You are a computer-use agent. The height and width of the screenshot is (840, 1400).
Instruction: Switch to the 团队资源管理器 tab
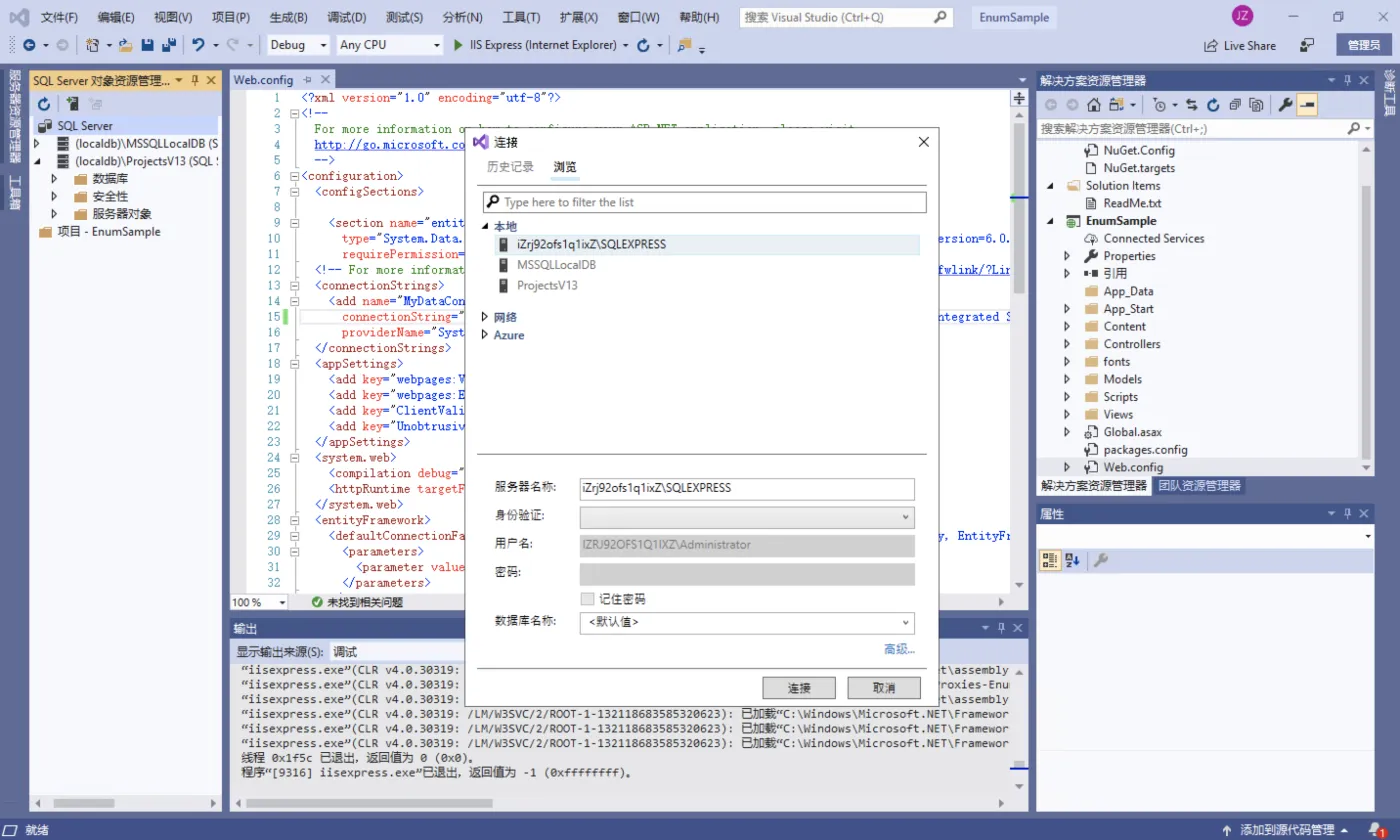click(x=1199, y=486)
